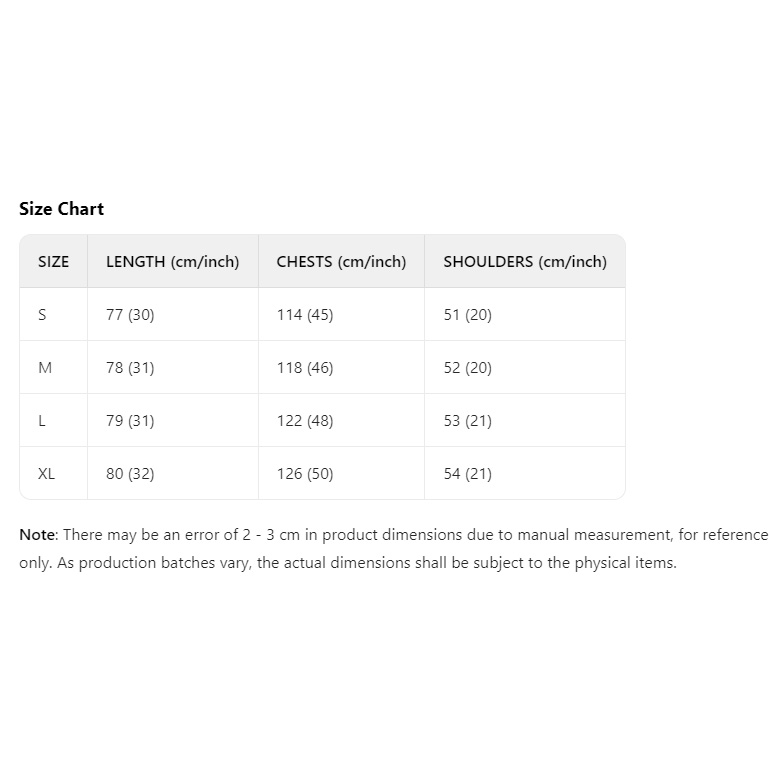Click the 77 (30) length cell
Screen dimensions: 770x770
(130, 314)
